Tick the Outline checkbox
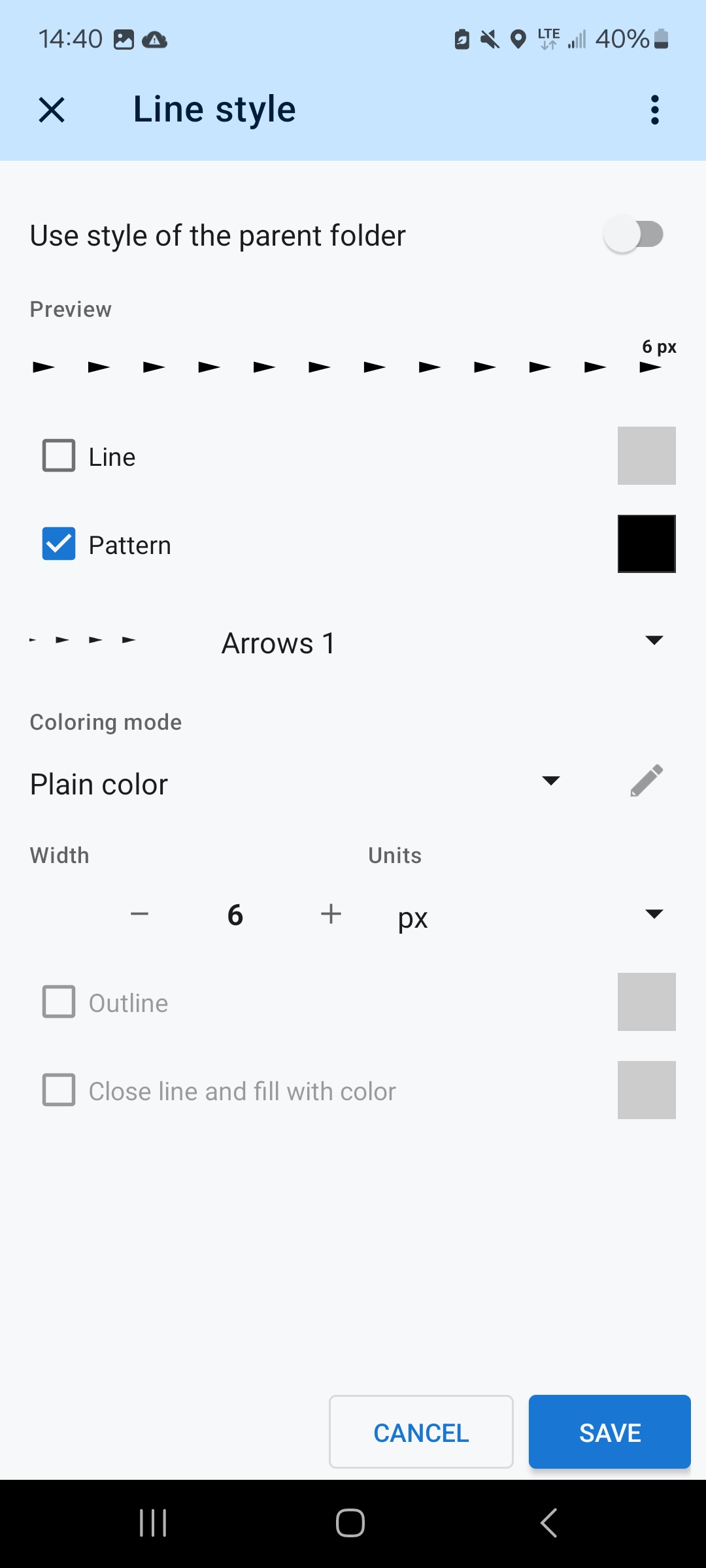Image resolution: width=706 pixels, height=1568 pixels. [59, 1002]
